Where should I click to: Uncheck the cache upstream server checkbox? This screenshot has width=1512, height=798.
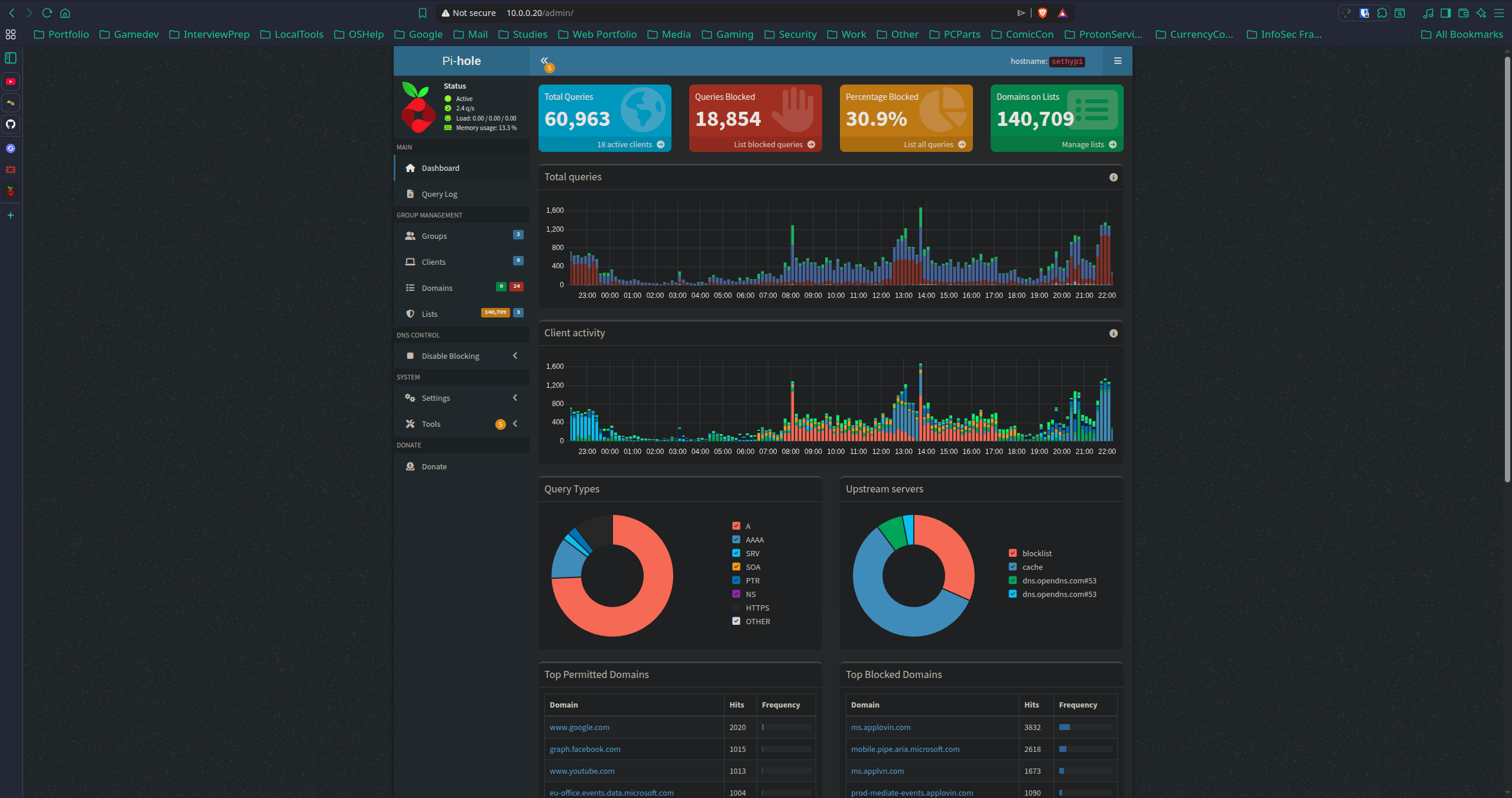coord(1013,567)
